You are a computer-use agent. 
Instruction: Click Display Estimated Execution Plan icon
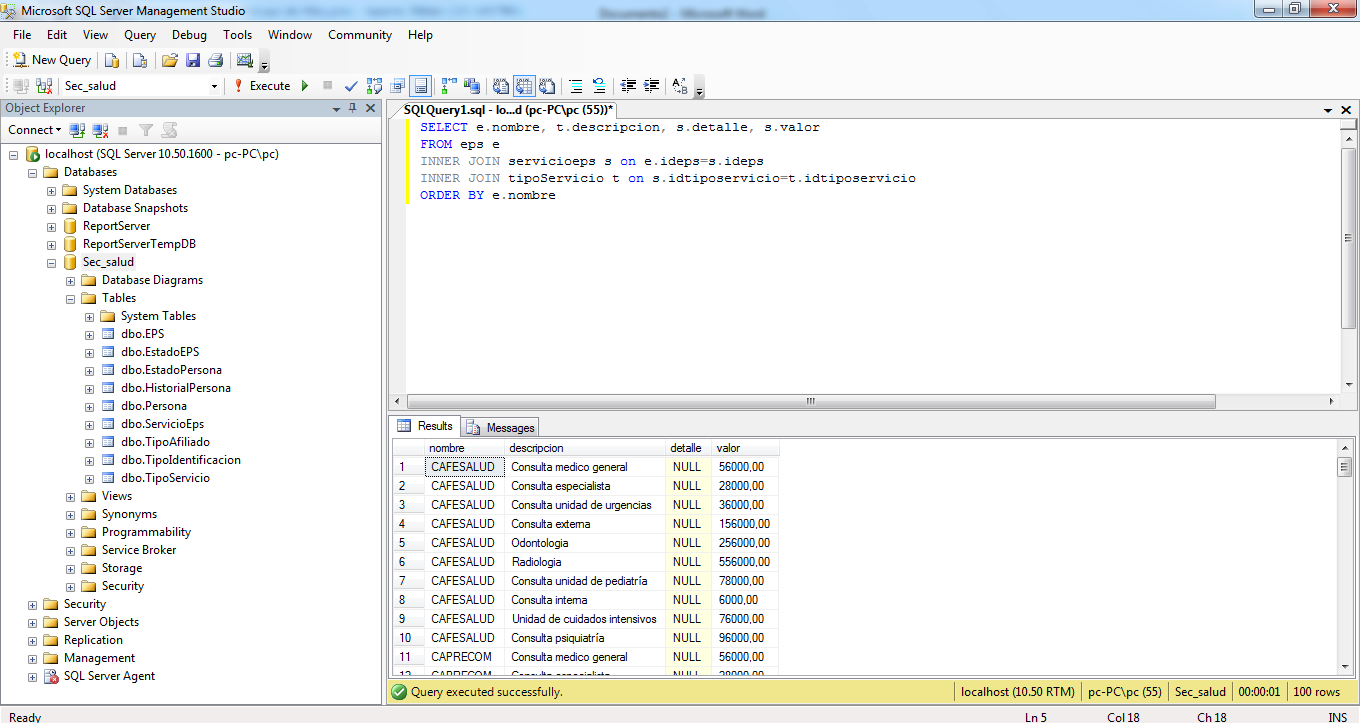[375, 86]
